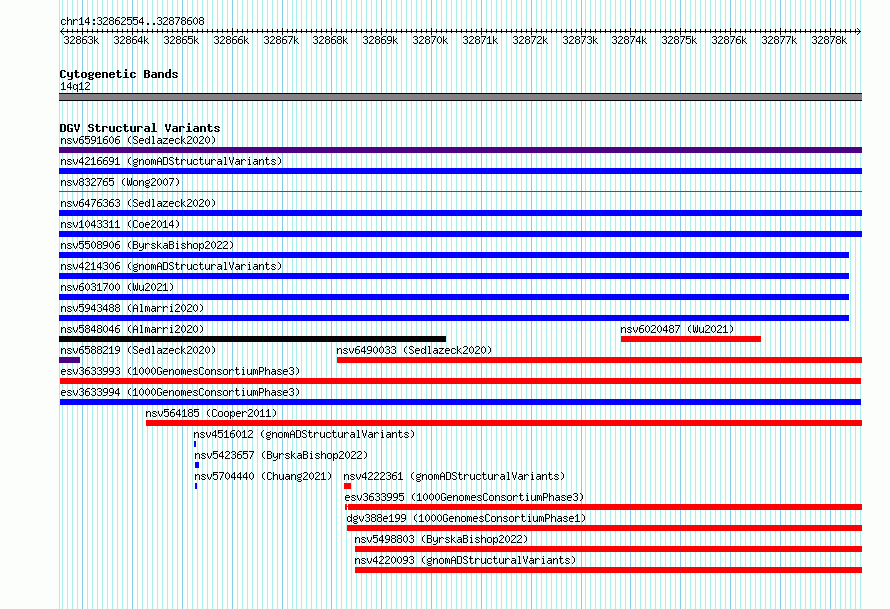Click the red nsv564185 variant bar
The image size is (890, 609).
[x=504, y=423]
